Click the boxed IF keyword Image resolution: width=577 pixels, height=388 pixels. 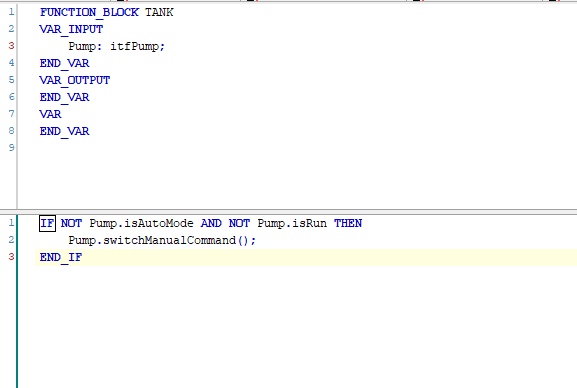[x=47, y=223]
